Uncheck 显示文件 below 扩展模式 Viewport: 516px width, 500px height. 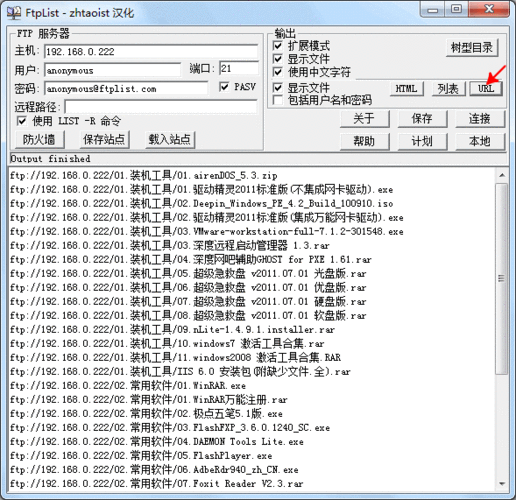click(x=278, y=59)
